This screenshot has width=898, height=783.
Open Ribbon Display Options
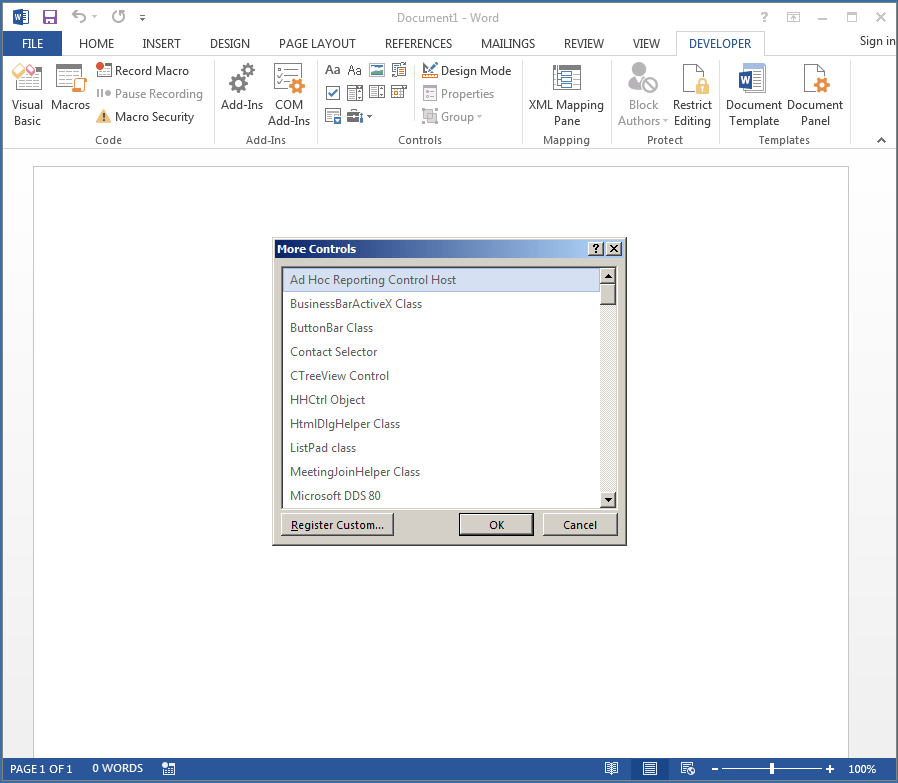pyautogui.click(x=793, y=17)
